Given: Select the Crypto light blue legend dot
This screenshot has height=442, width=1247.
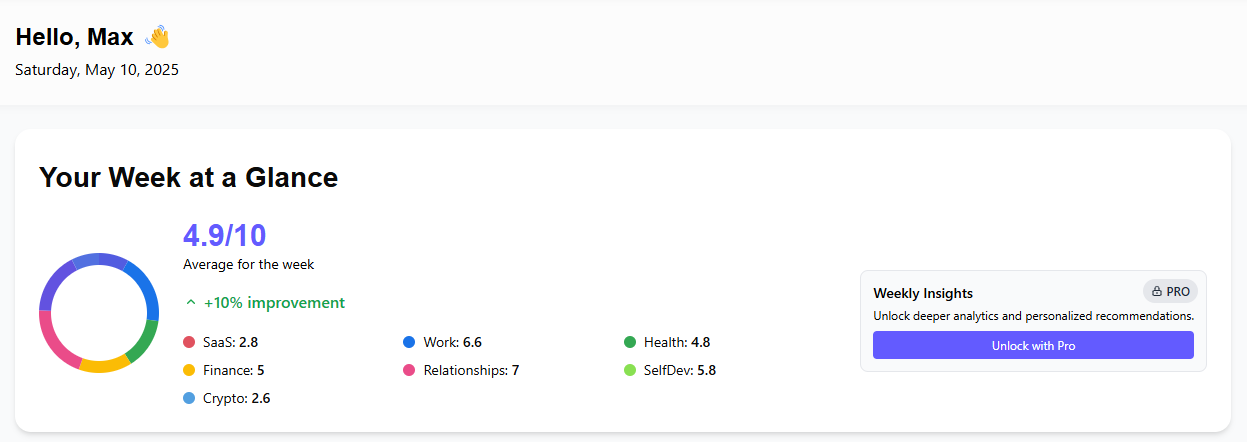Looking at the screenshot, I should (x=189, y=398).
